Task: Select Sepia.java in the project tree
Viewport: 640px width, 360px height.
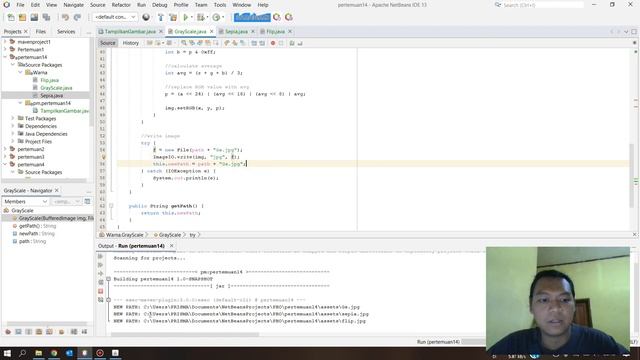Action: coord(51,96)
